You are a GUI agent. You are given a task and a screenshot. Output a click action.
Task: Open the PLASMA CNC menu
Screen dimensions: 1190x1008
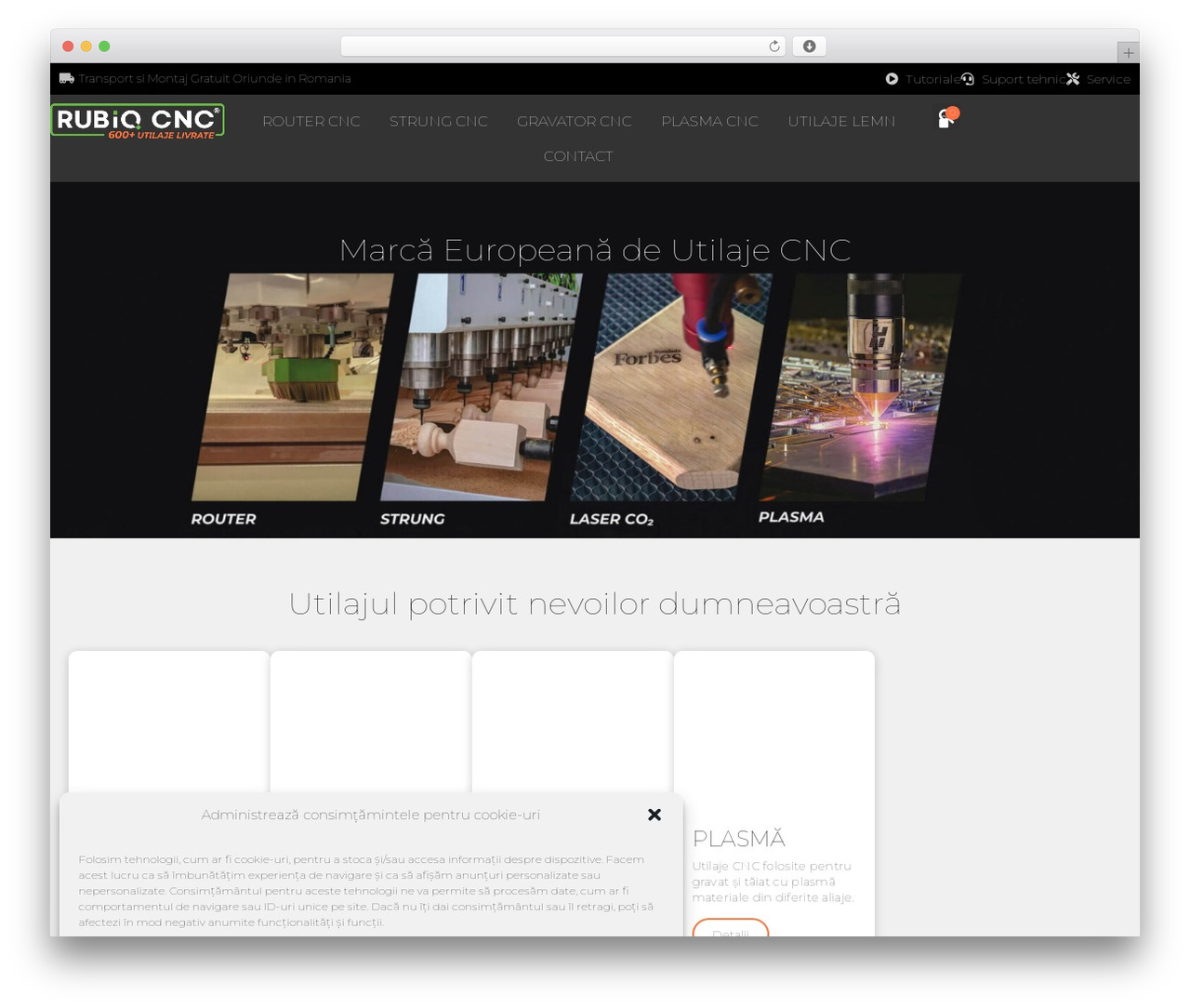(710, 121)
